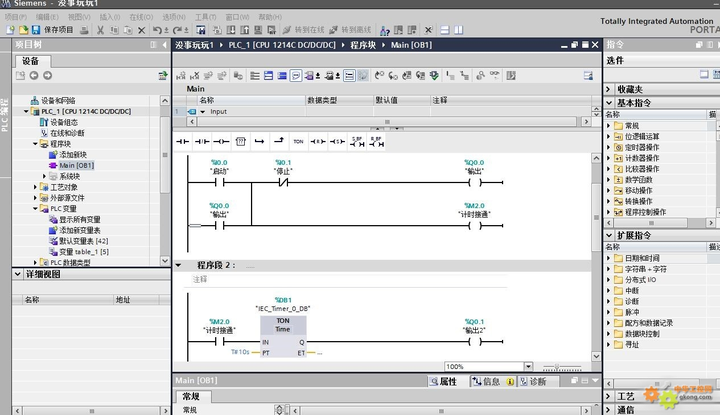Open the 选项(N) menu
The image size is (720, 415).
click(174, 17)
